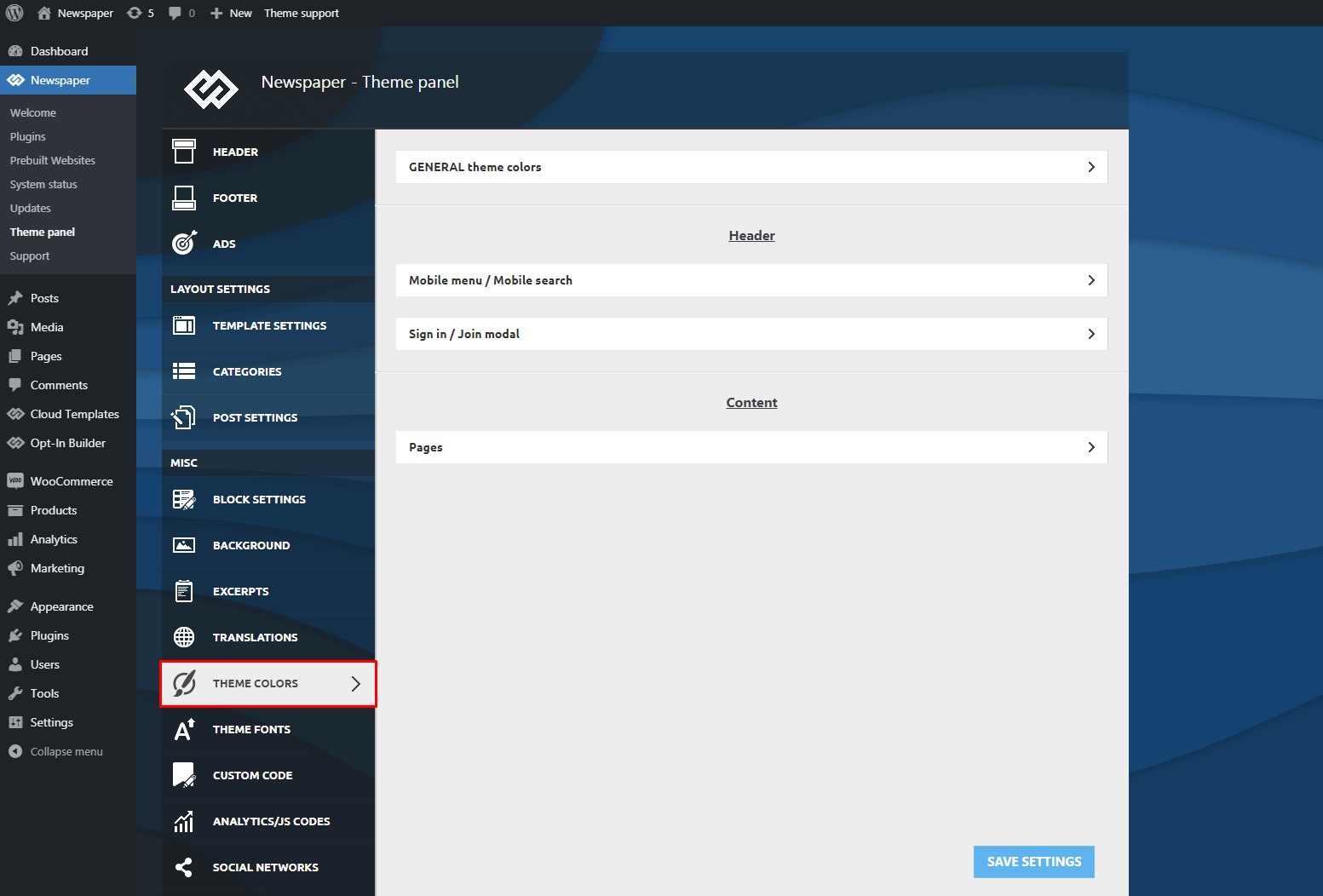The image size is (1323, 896).
Task: Open the updates icon showing 5
Action: [x=134, y=13]
